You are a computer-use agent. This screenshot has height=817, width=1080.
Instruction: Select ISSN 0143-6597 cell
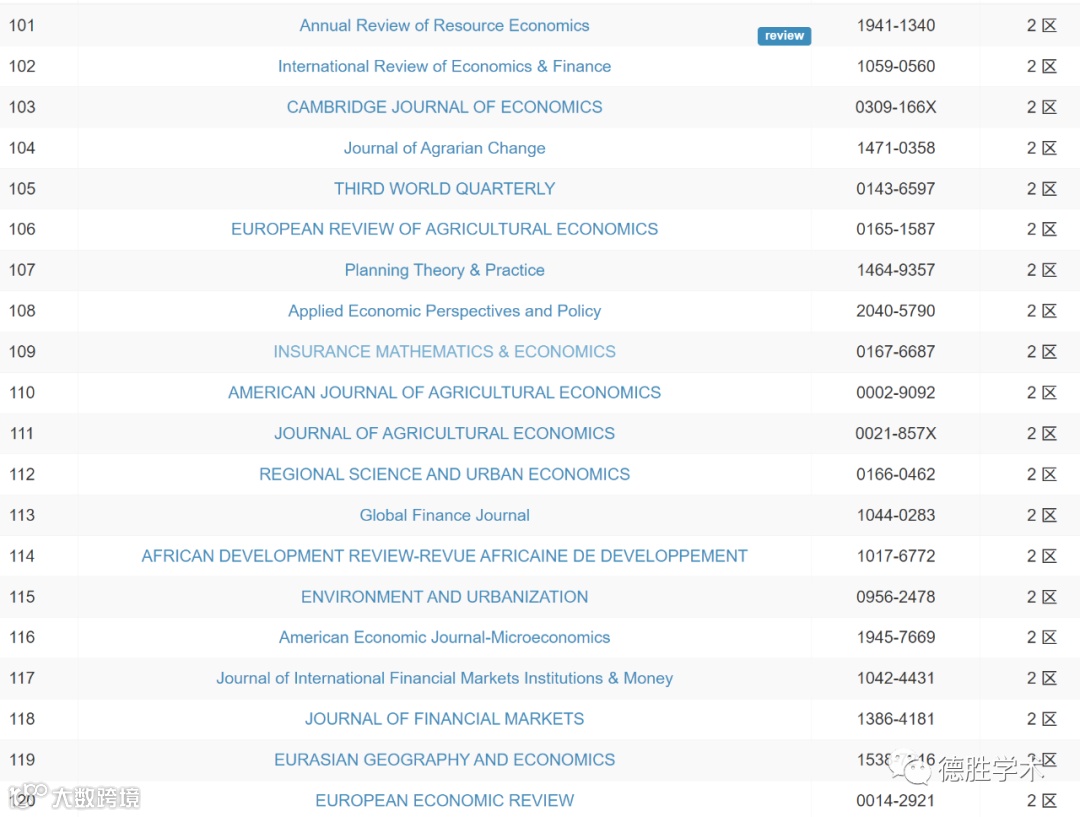[895, 189]
